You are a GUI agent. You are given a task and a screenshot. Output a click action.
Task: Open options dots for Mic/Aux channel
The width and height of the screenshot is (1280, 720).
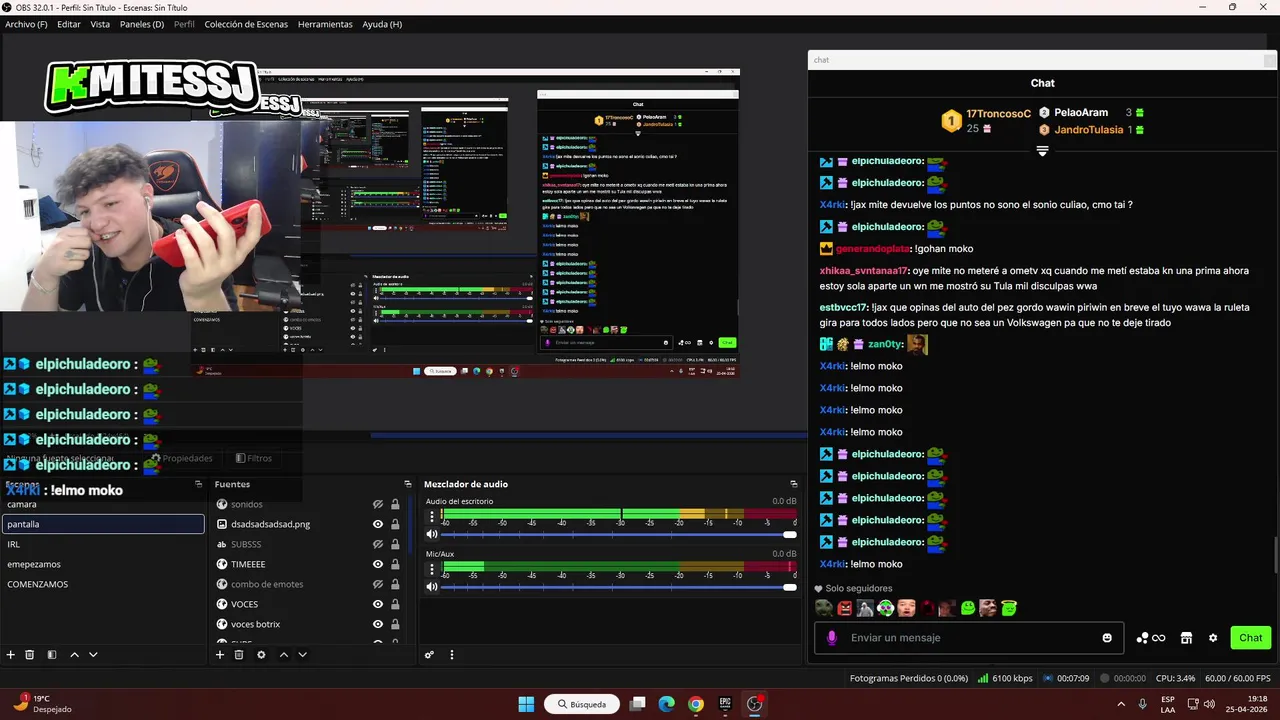[x=432, y=569]
